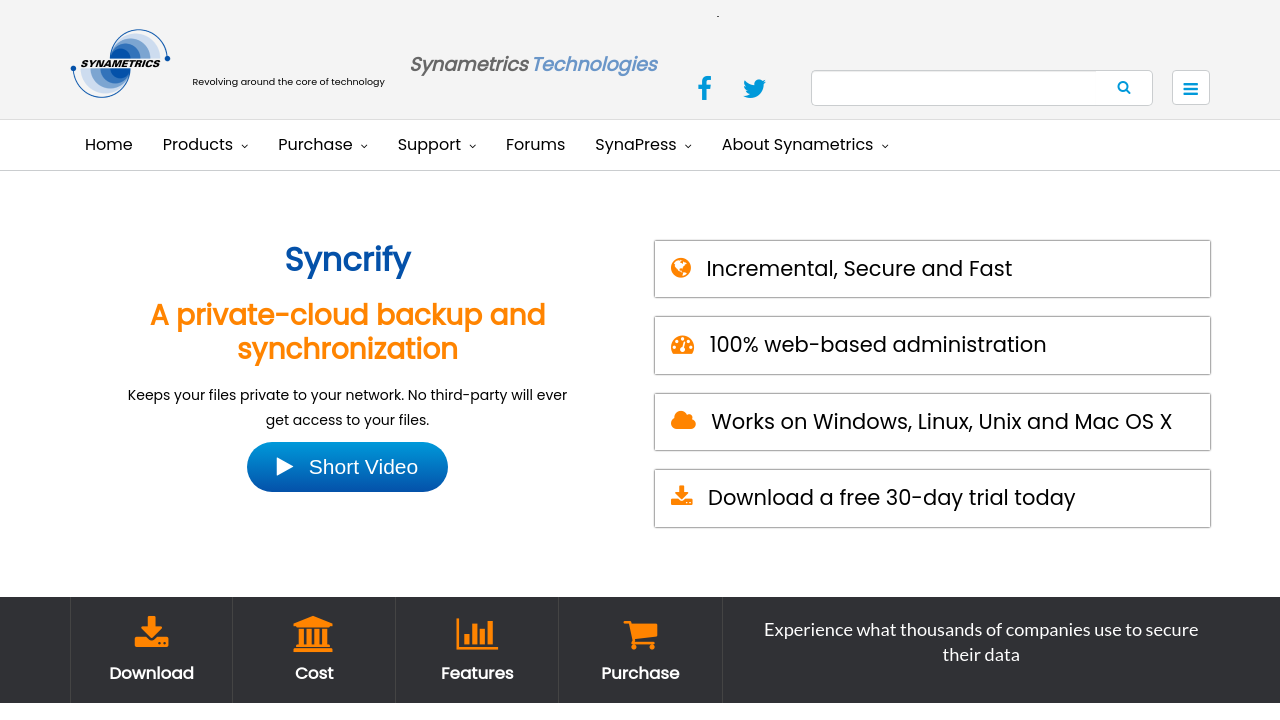
Task: Expand the Products dropdown menu
Action: point(205,145)
